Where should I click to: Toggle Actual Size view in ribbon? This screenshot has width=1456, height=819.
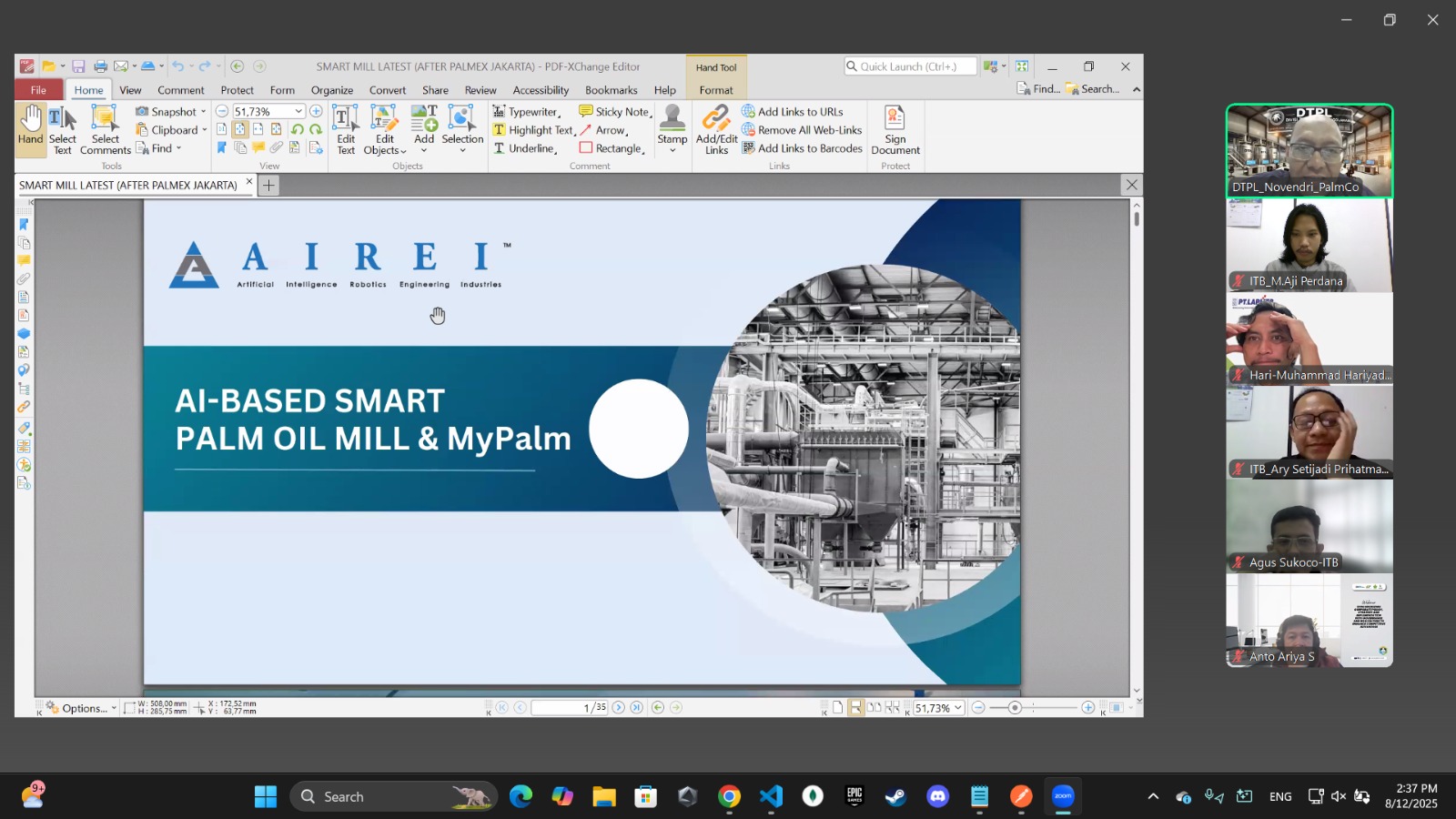(x=221, y=129)
